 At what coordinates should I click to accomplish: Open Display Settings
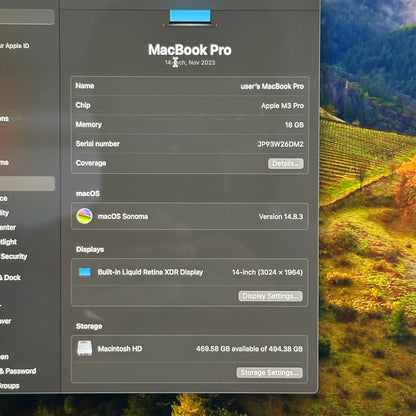271,296
